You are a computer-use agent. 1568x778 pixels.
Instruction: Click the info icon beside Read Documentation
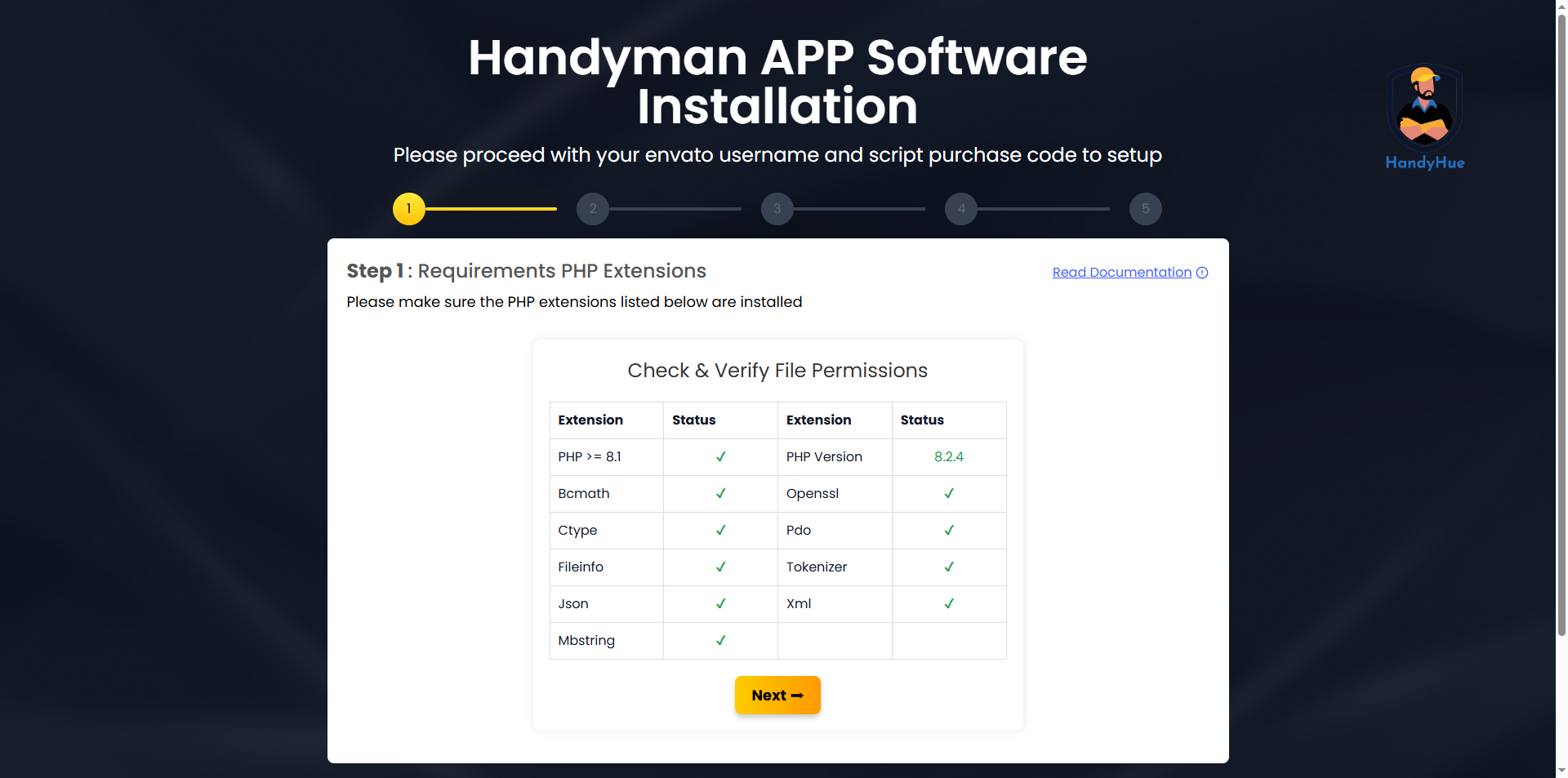pos(1202,273)
